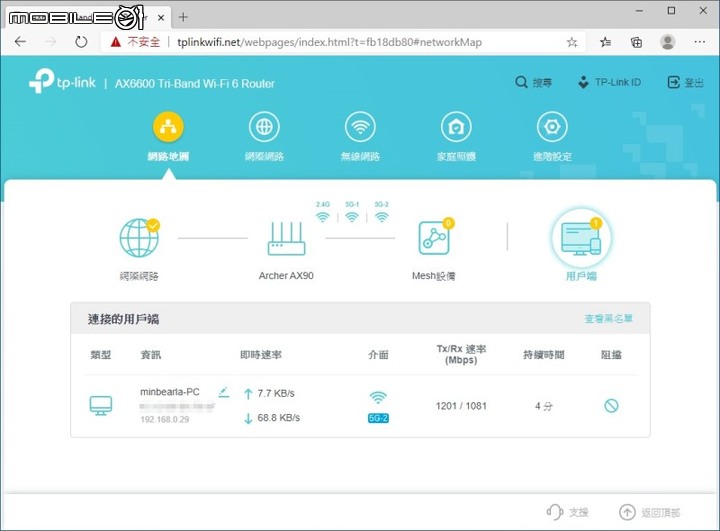
Task: Click the 即時速率 column header
Action: (x=261, y=355)
